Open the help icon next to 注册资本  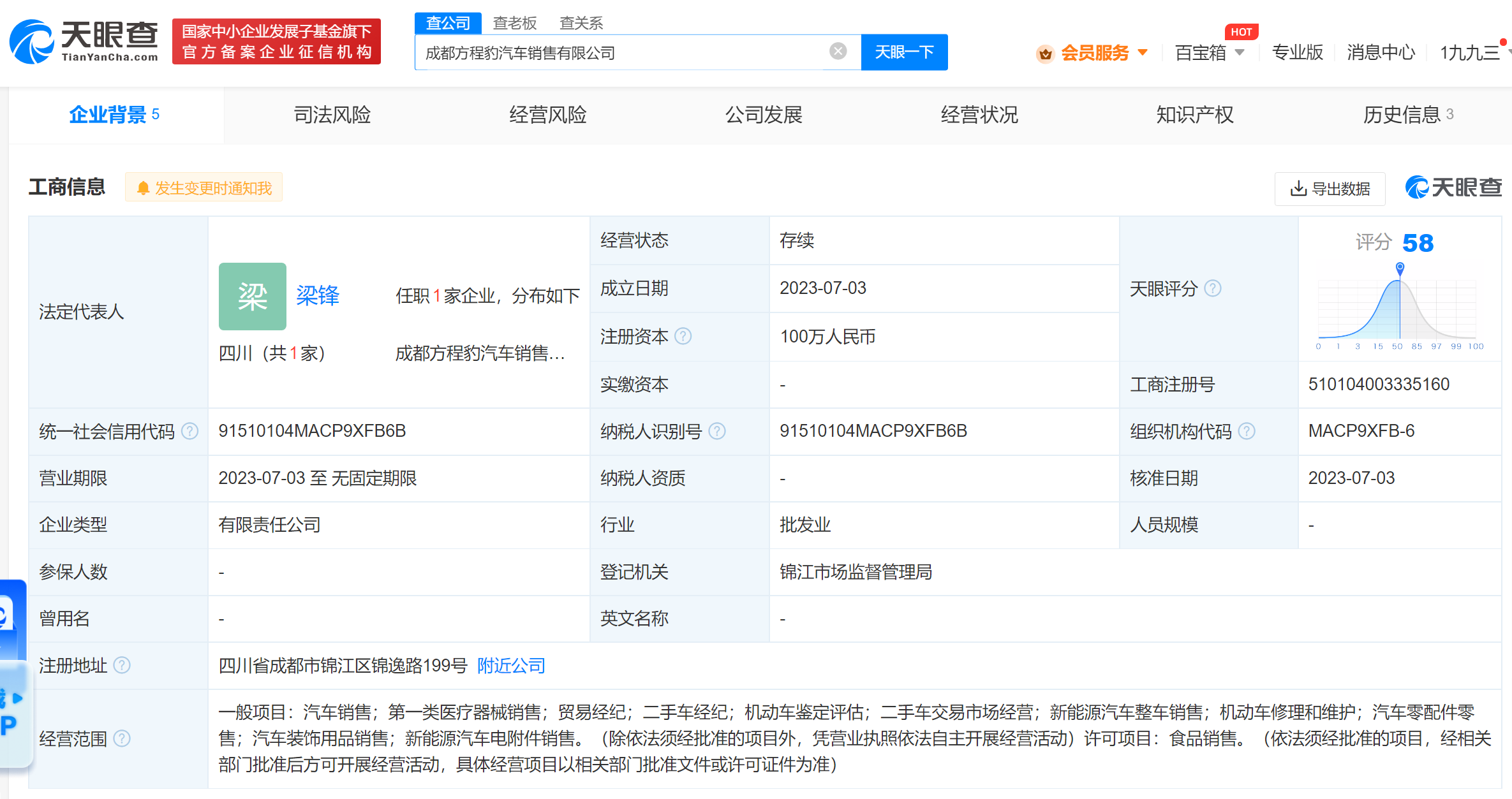coord(683,336)
